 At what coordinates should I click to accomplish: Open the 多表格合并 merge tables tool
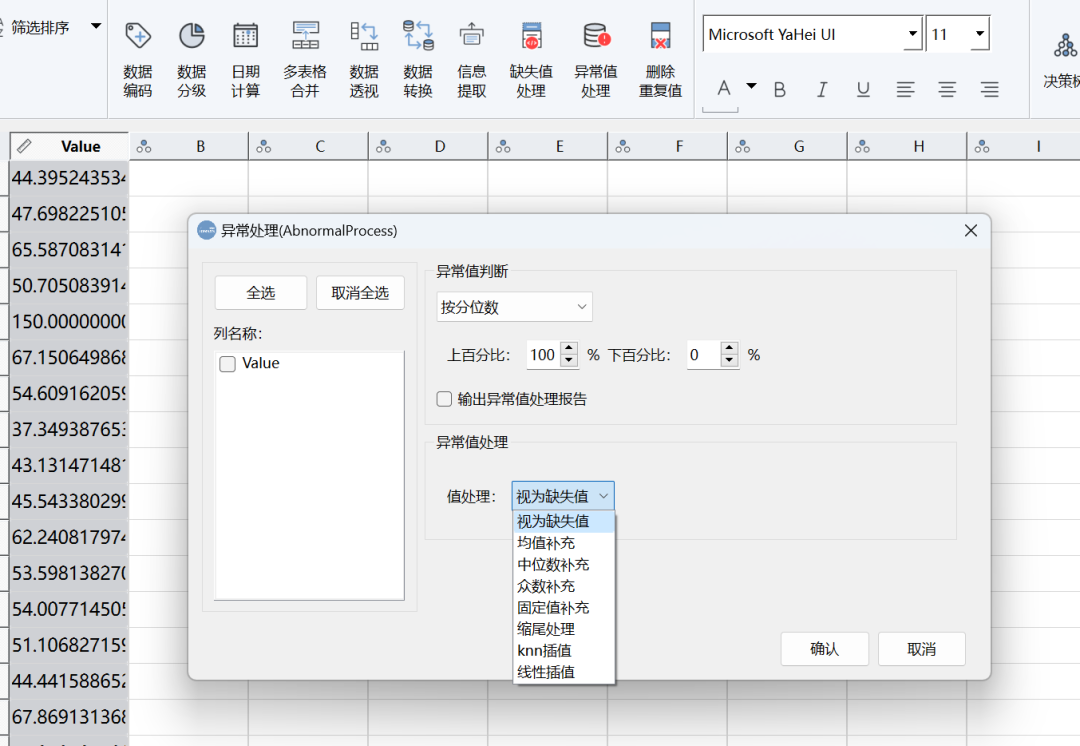(x=305, y=37)
